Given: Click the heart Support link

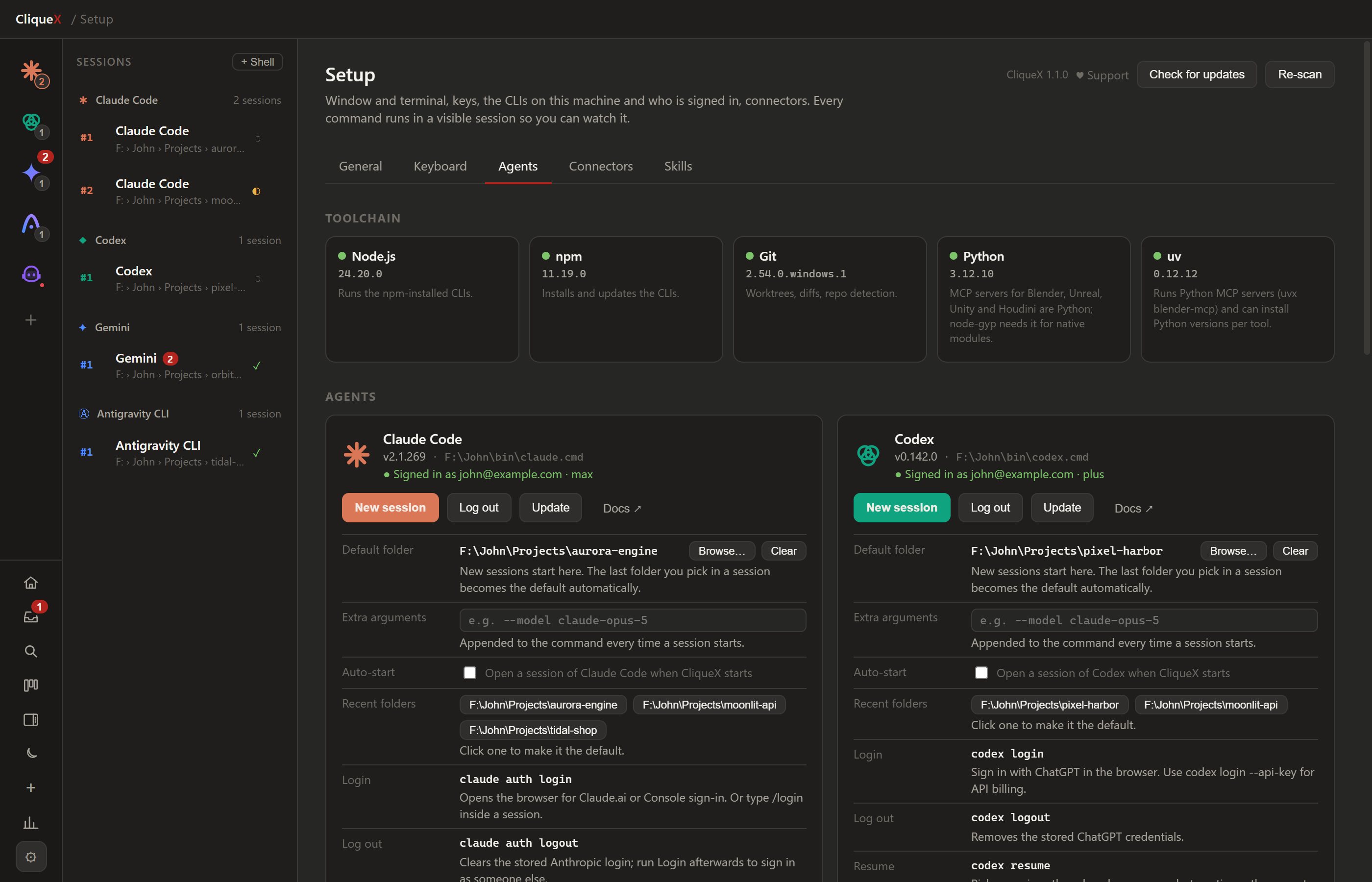Looking at the screenshot, I should [1102, 75].
